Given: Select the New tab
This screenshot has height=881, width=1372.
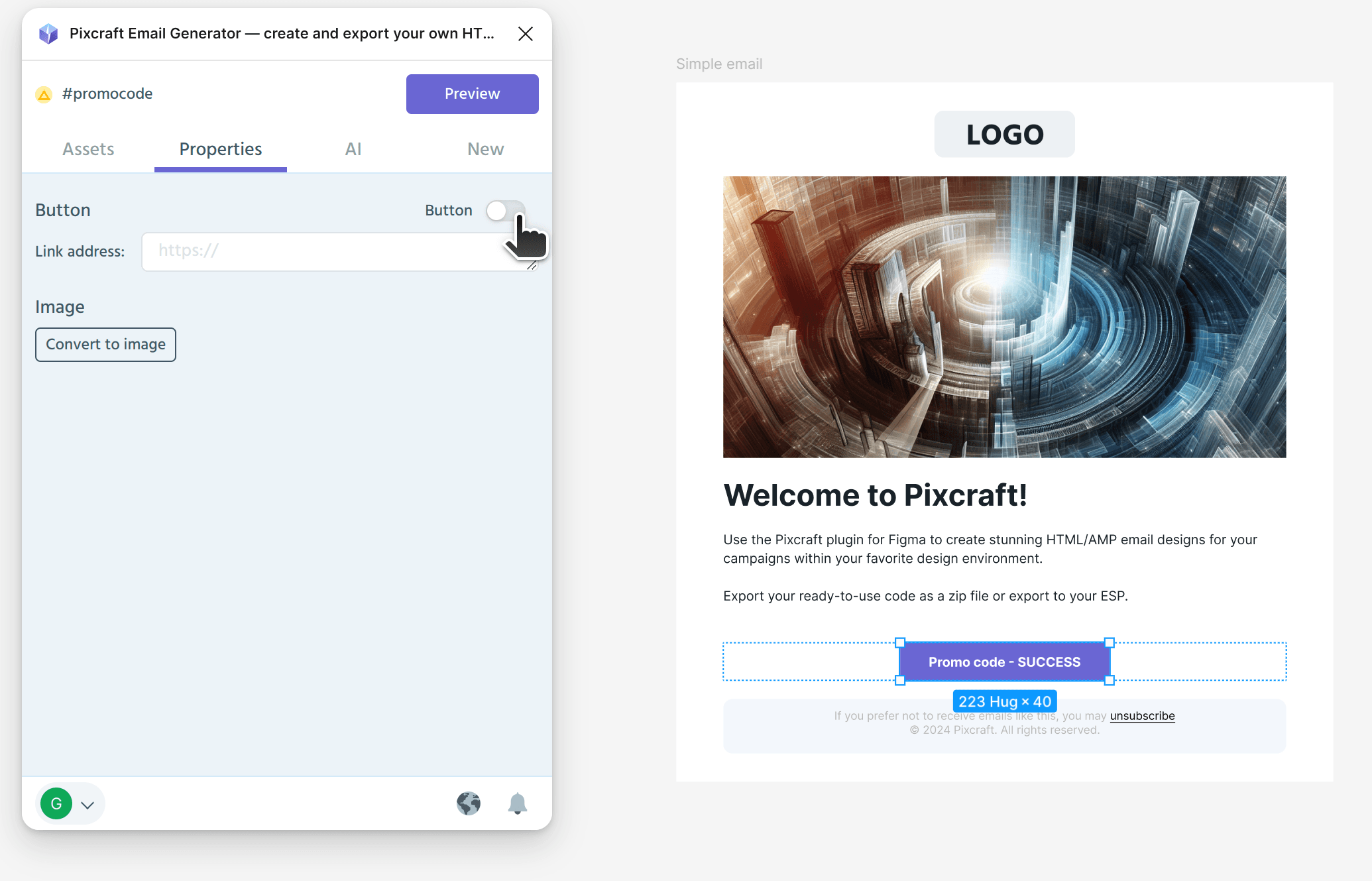Looking at the screenshot, I should pos(485,148).
